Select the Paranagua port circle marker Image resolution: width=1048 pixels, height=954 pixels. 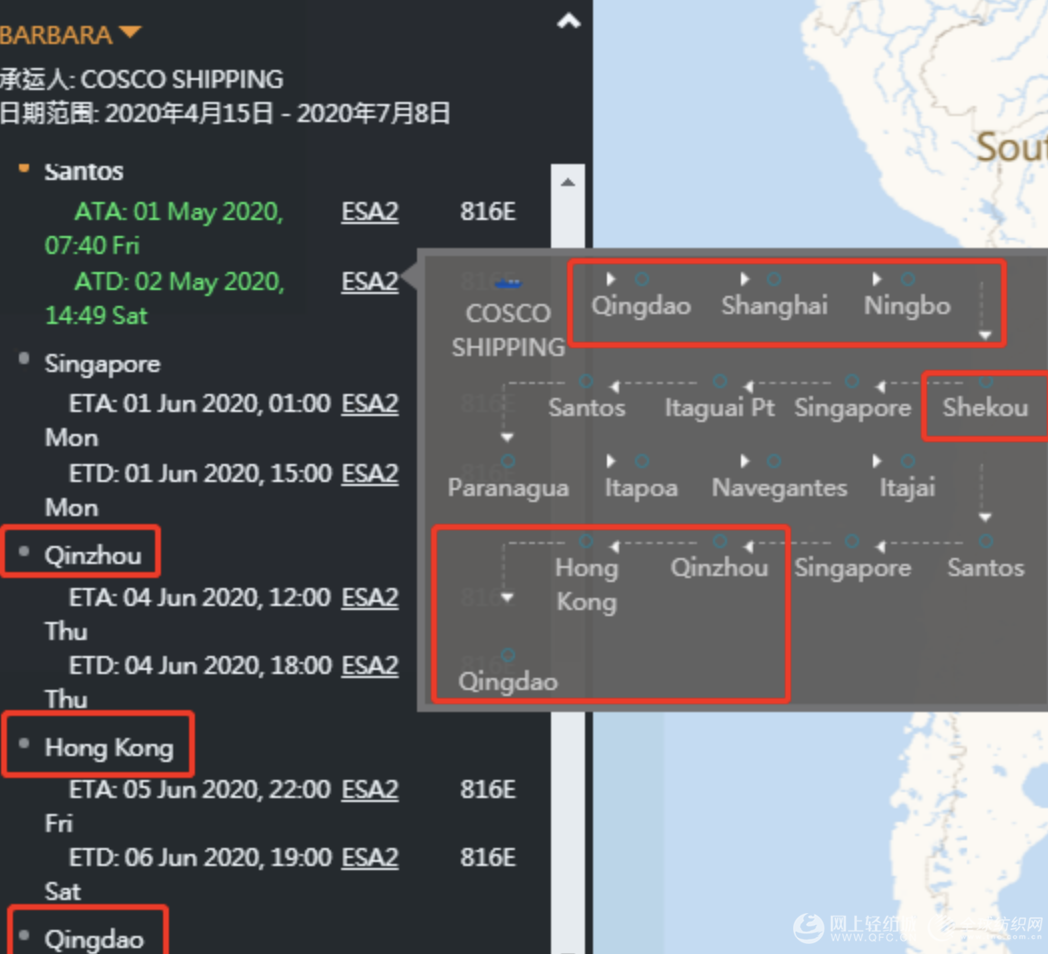click(x=508, y=461)
